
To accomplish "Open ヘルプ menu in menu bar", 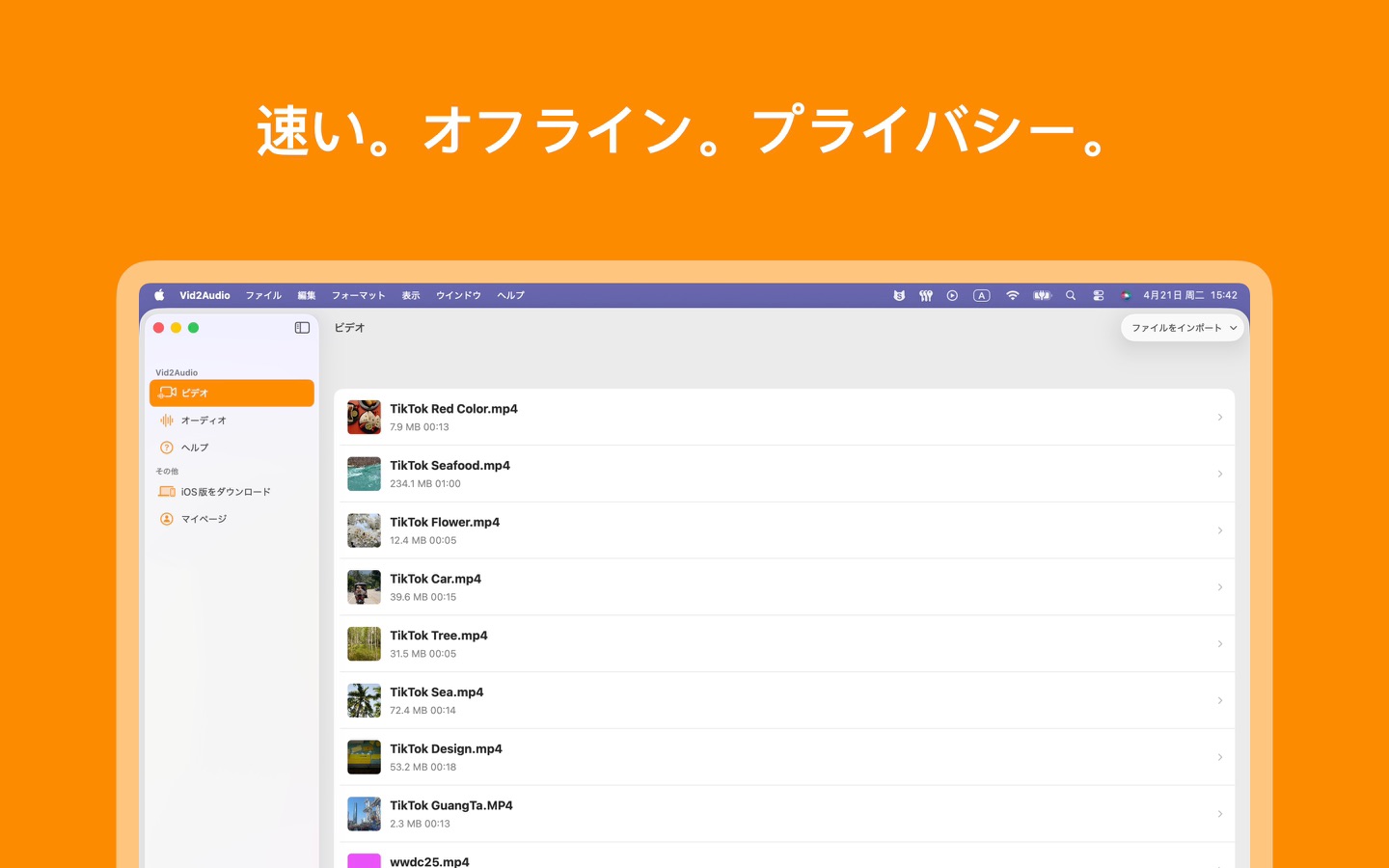I will coord(511,296).
